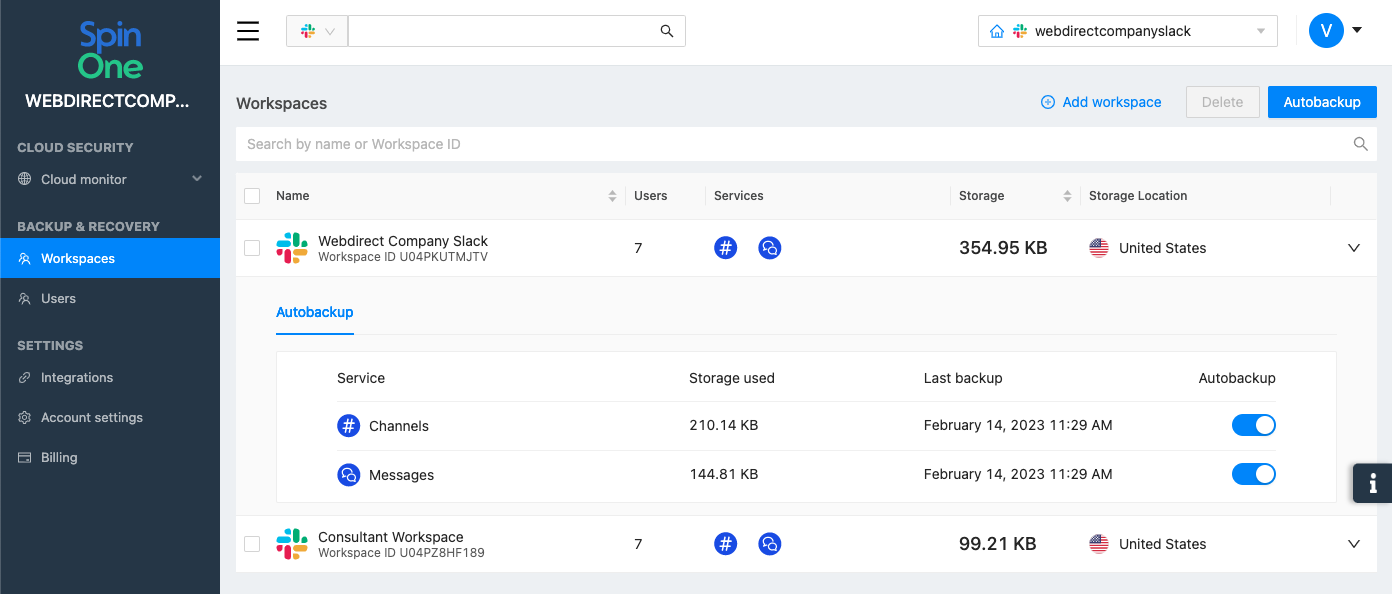Click magnifier icon in workspace search field

pos(1360,144)
